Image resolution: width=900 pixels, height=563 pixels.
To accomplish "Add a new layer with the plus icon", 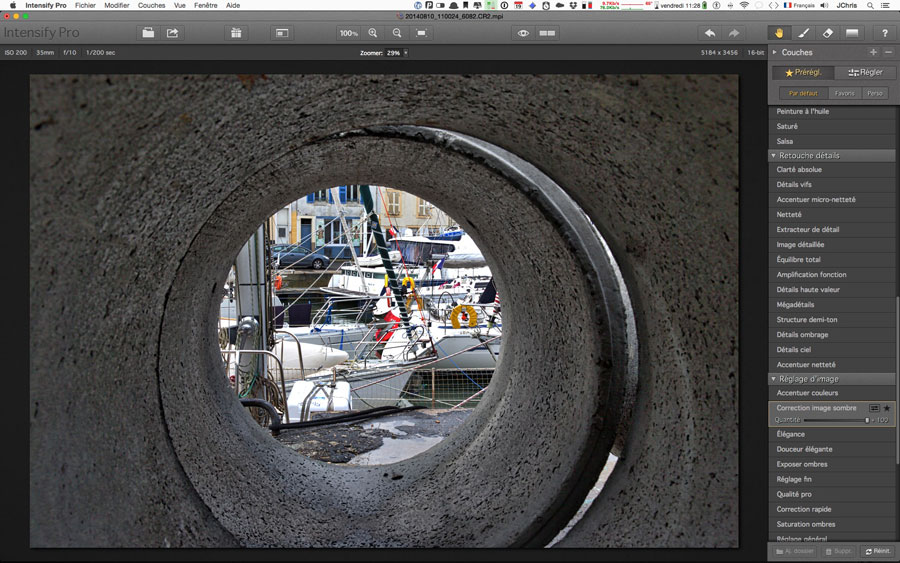I will point(873,52).
